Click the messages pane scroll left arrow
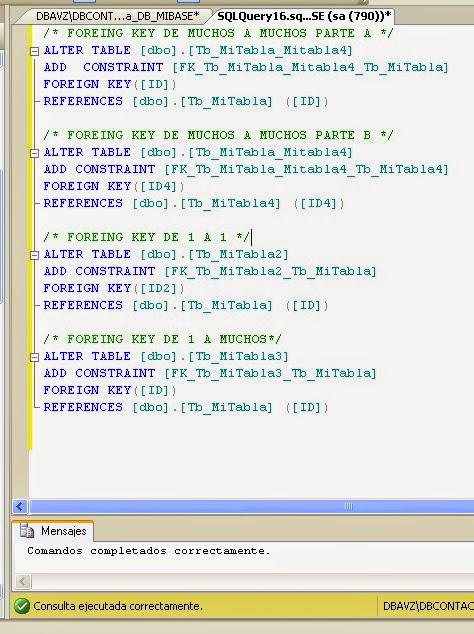This screenshot has width=474, height=634. 23,581
